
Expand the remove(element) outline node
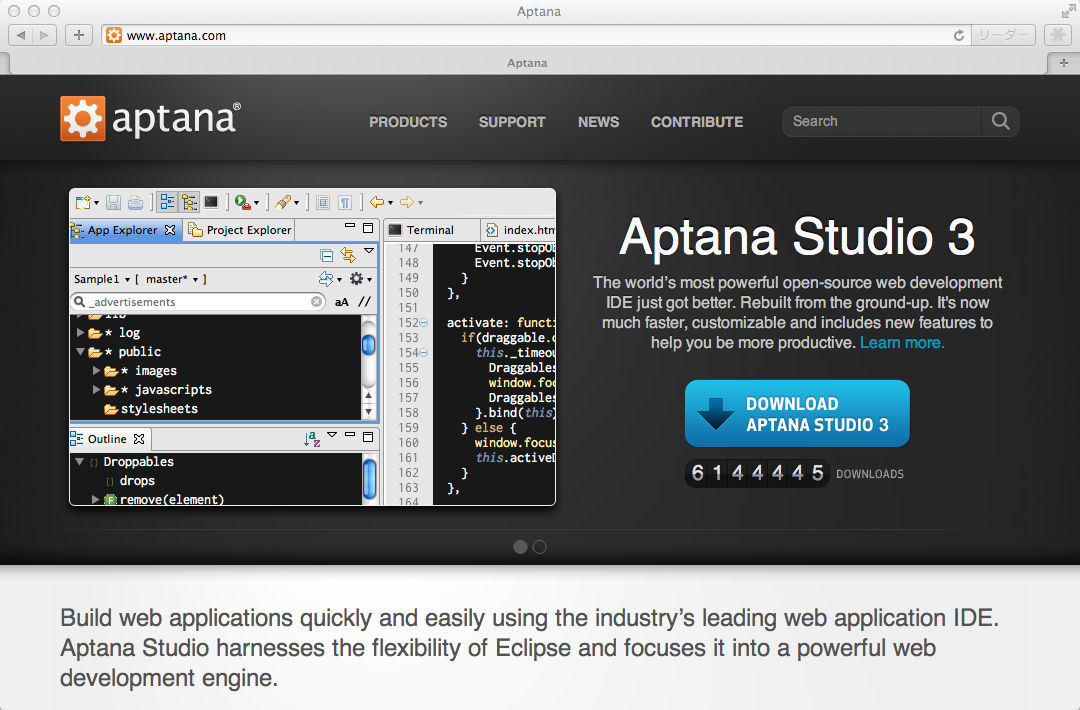(x=96, y=499)
